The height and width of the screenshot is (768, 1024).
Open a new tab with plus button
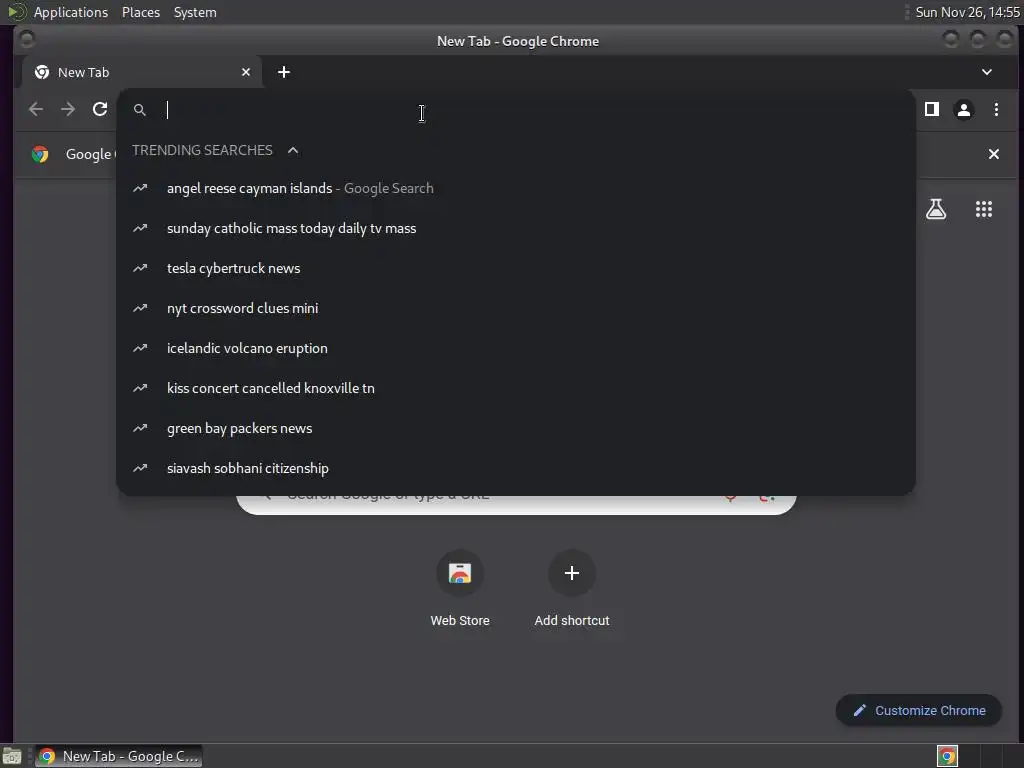point(283,72)
